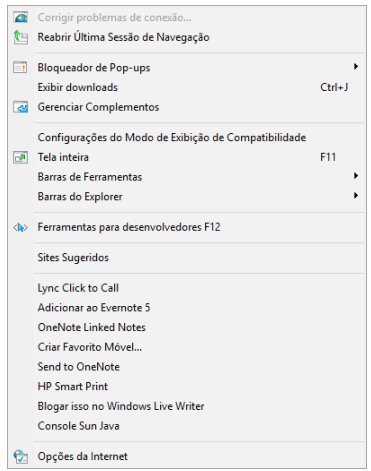Click the F11 shortcut text
The height and width of the screenshot is (471, 371).
point(328,157)
